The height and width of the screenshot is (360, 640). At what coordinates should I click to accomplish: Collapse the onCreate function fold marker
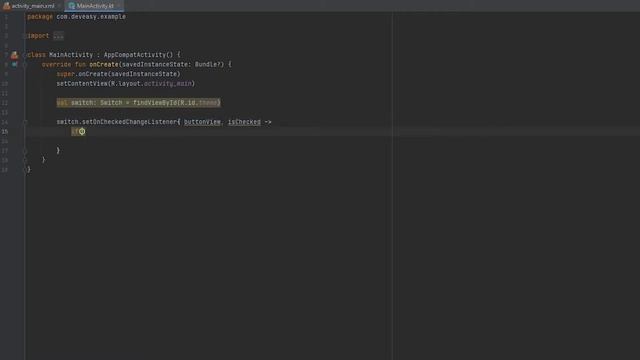click(x=25, y=64)
